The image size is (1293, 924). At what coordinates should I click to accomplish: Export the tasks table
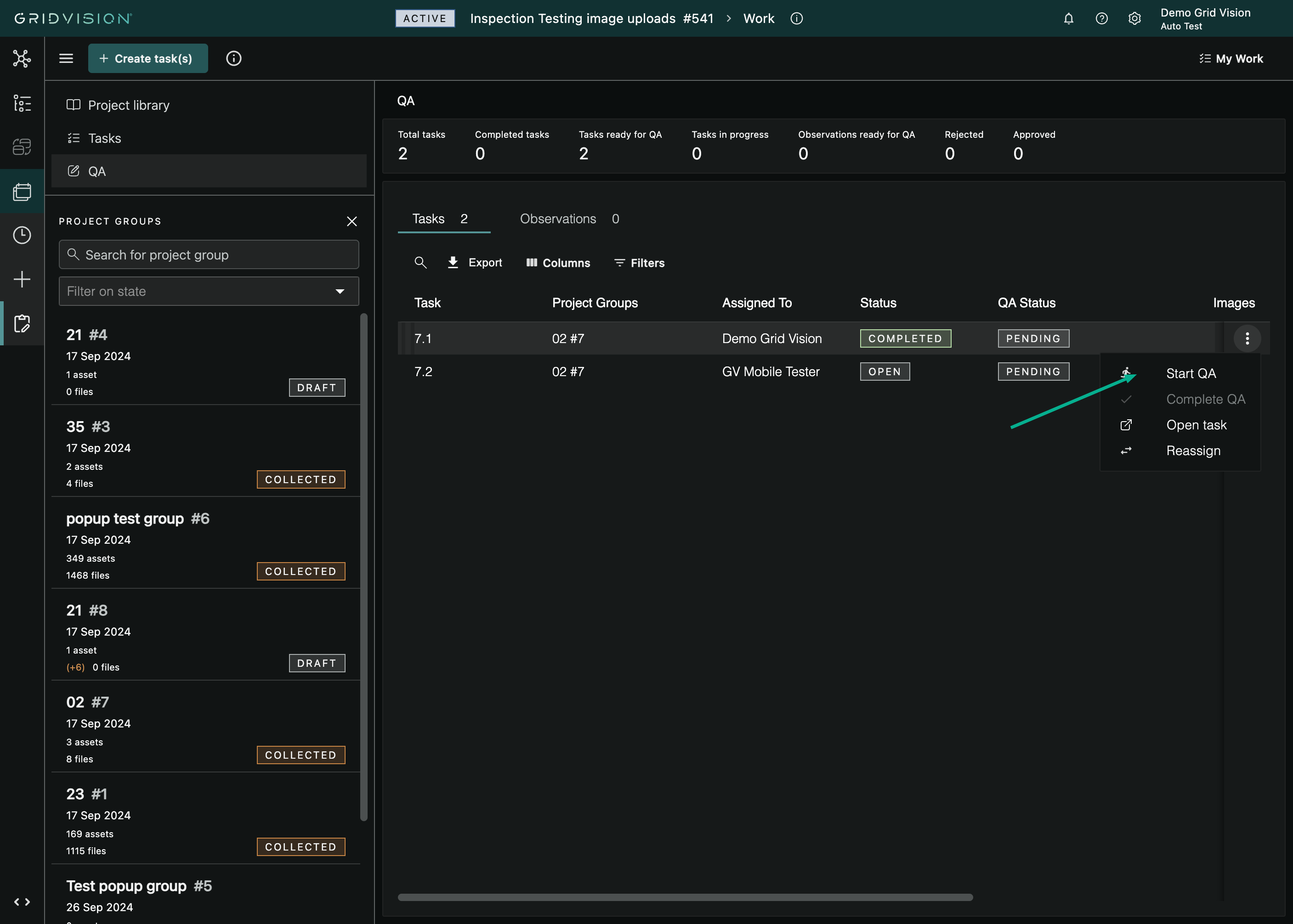tap(475, 262)
